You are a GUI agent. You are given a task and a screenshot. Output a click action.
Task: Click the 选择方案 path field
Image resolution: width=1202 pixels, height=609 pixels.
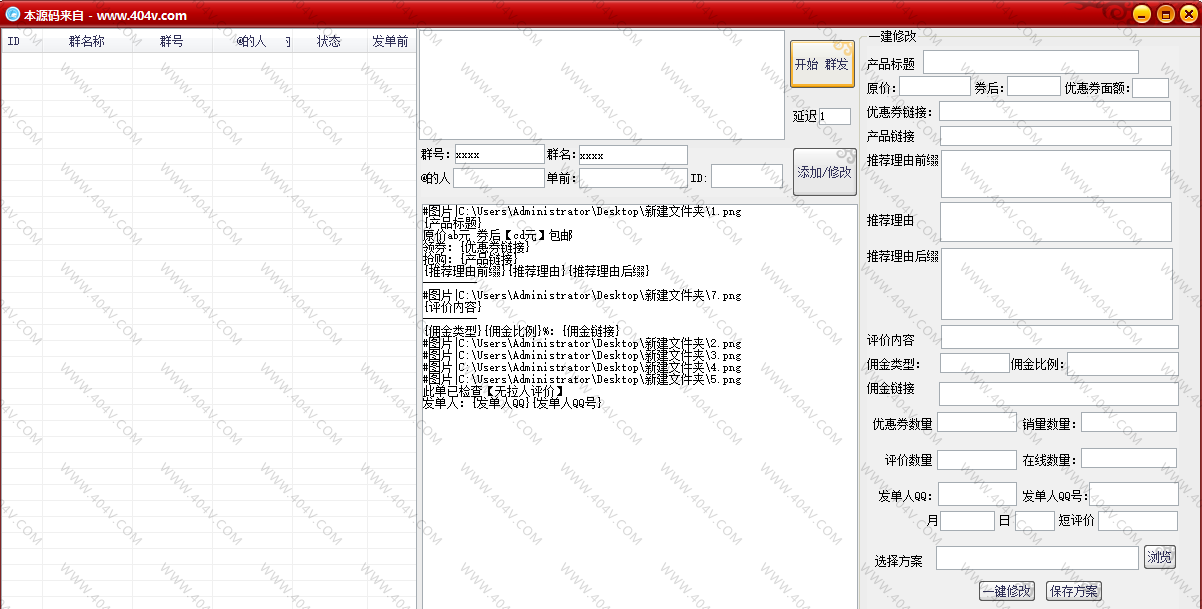[1036, 558]
